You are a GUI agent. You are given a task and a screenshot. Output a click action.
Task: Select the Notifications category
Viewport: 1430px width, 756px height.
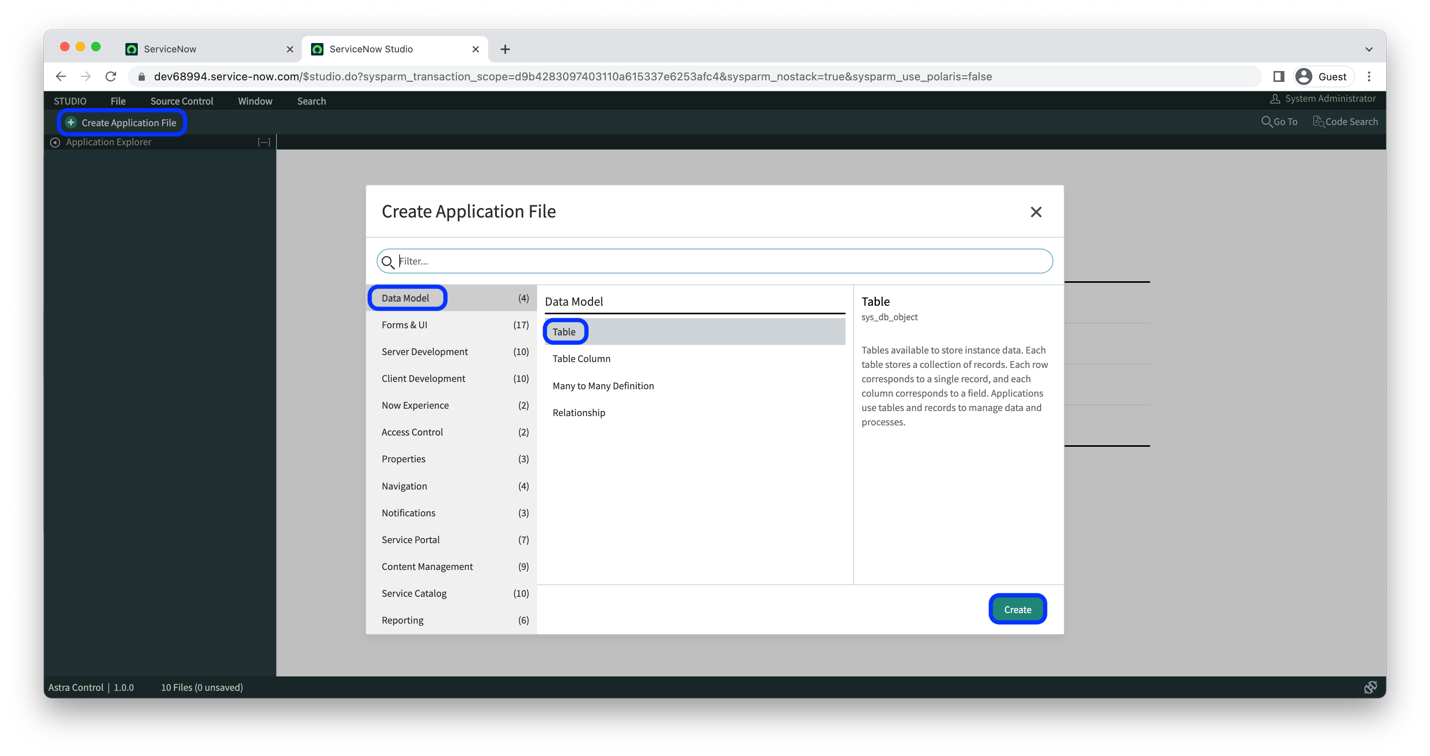tap(452, 513)
